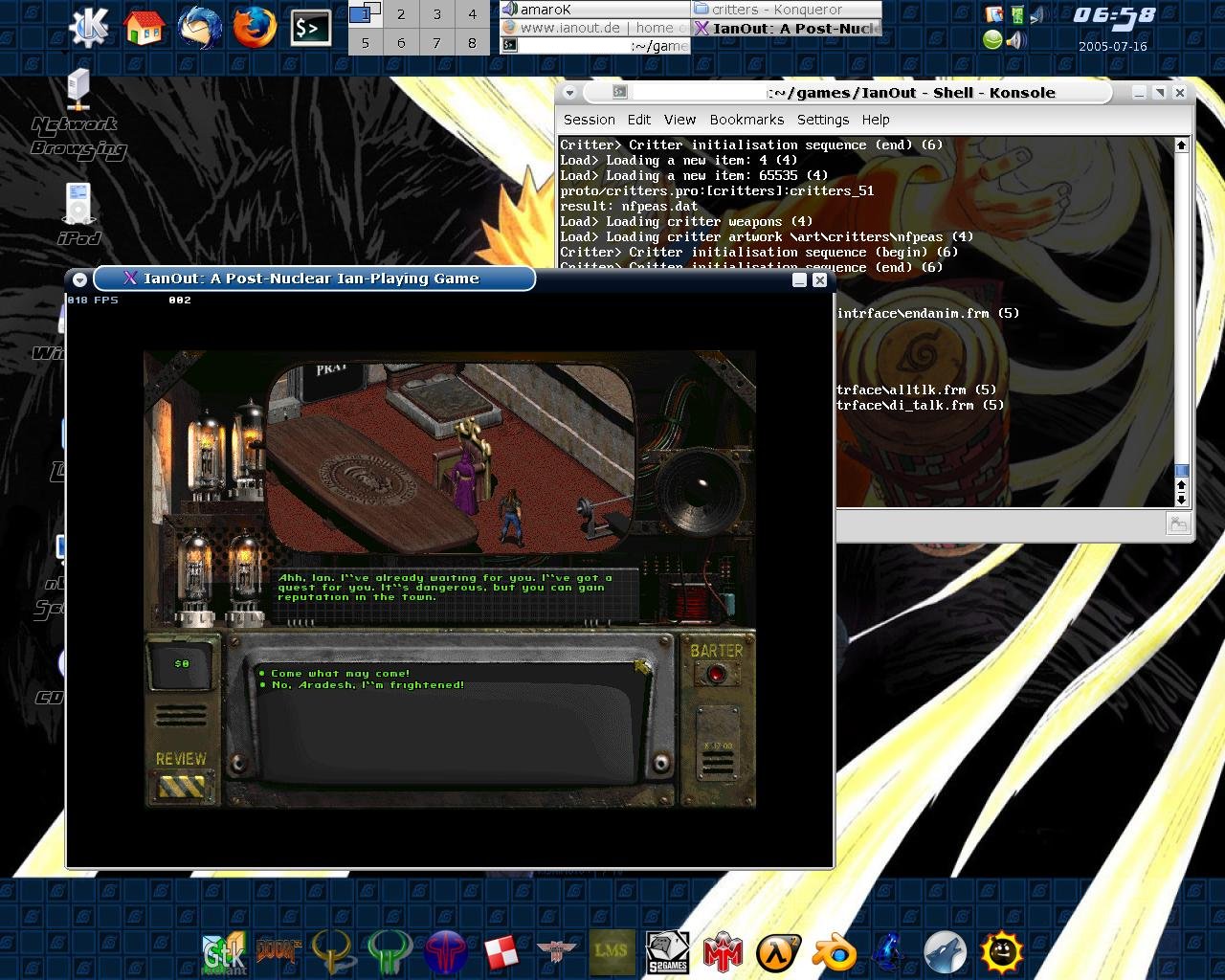
Task: Click the Konsole vertical scrollbar handle
Action: (1181, 470)
